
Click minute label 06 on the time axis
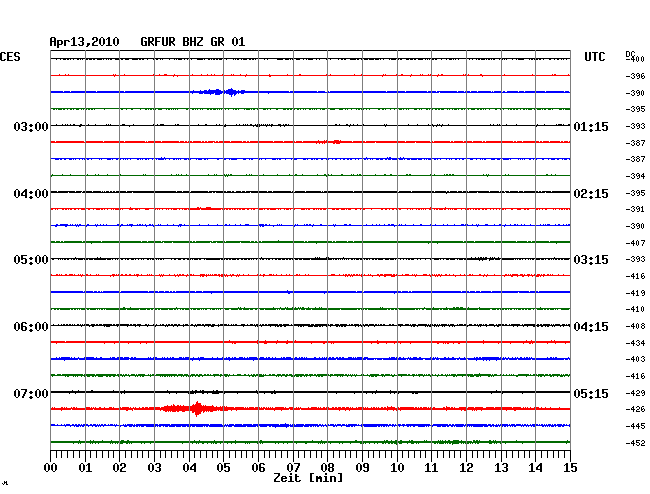click(258, 468)
